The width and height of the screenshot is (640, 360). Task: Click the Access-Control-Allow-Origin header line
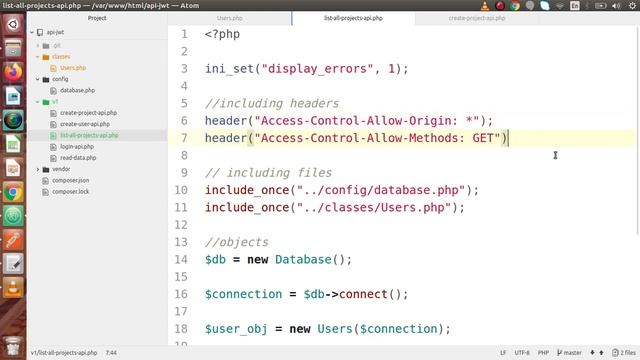click(x=349, y=121)
